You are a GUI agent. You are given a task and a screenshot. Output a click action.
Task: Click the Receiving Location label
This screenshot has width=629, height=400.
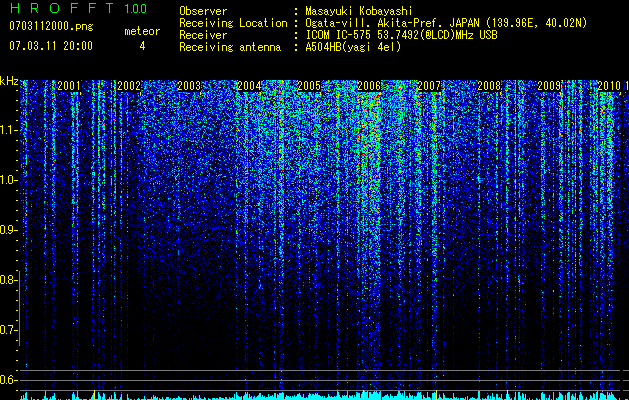click(233, 23)
